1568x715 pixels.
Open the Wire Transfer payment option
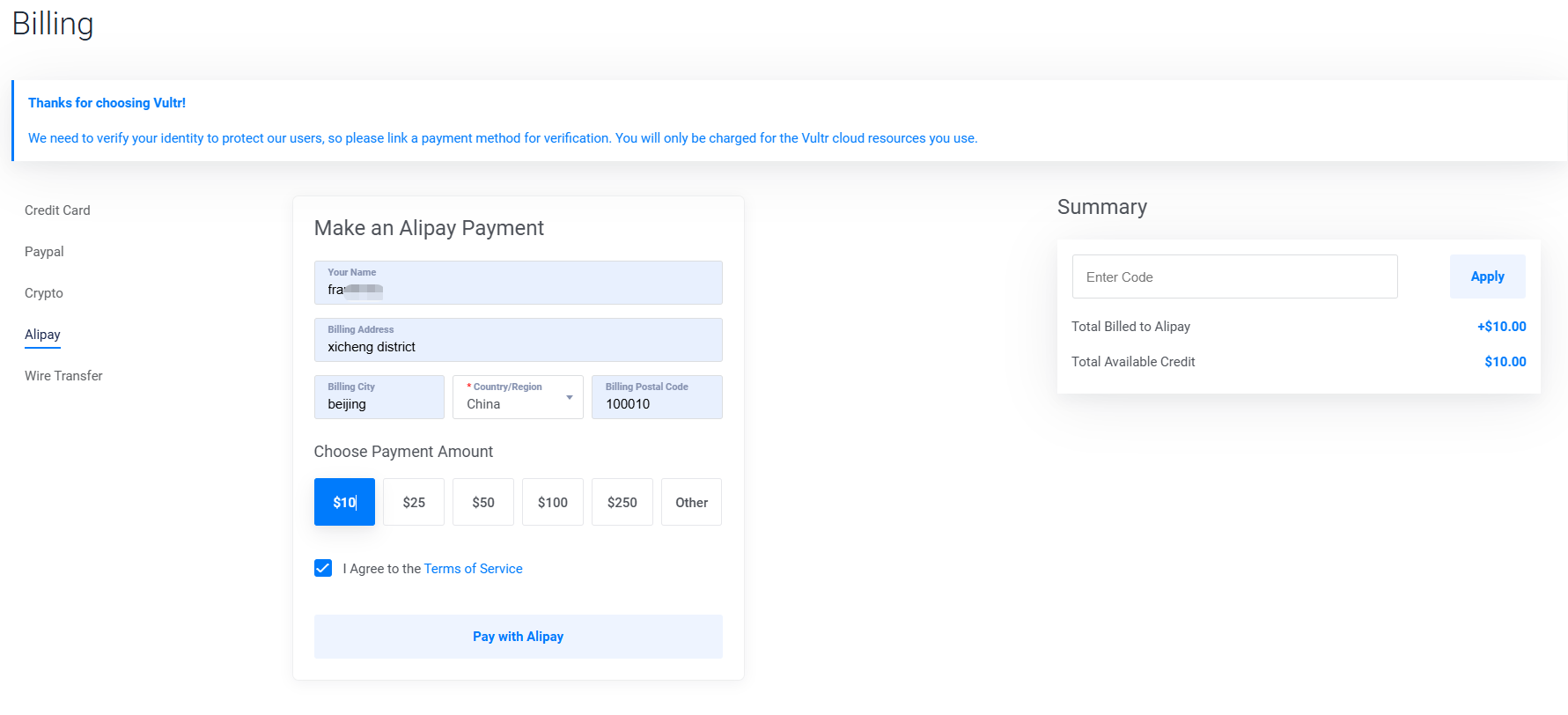pos(63,376)
